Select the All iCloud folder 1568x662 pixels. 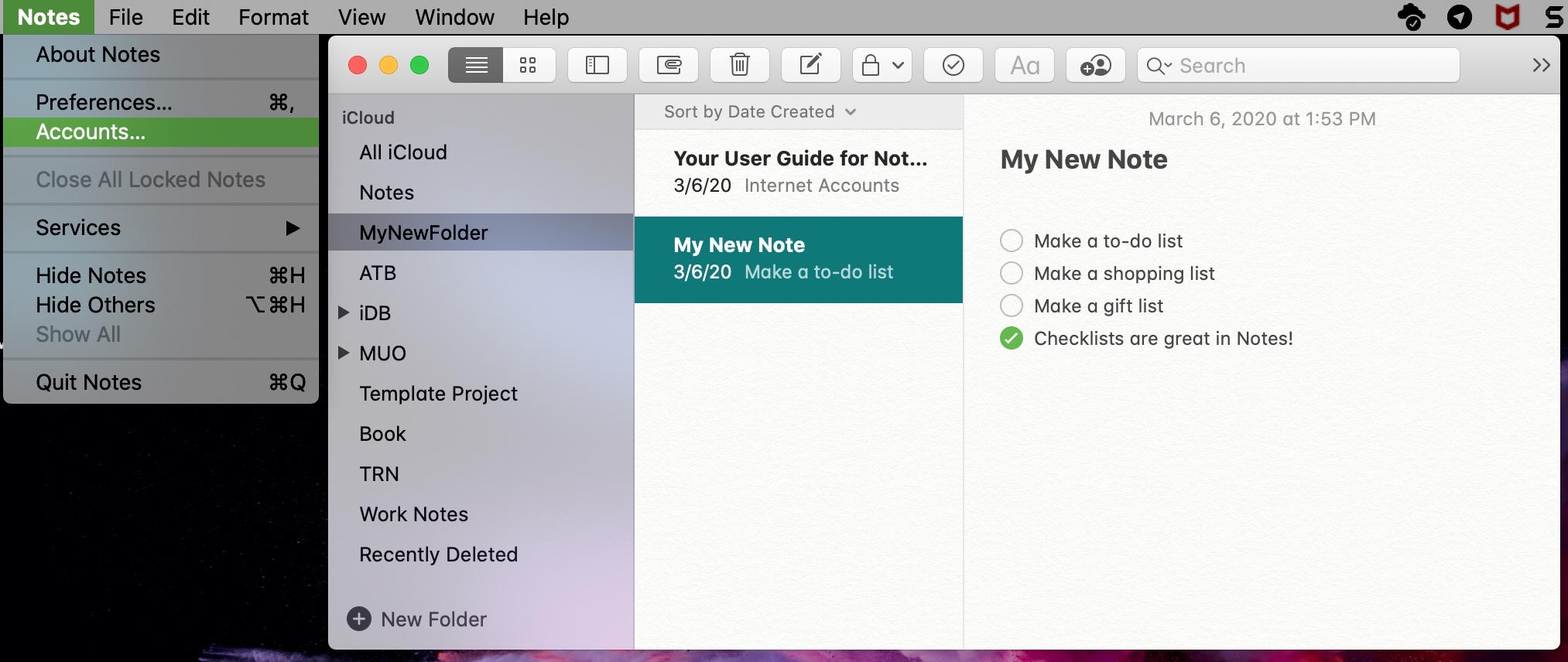481,152
